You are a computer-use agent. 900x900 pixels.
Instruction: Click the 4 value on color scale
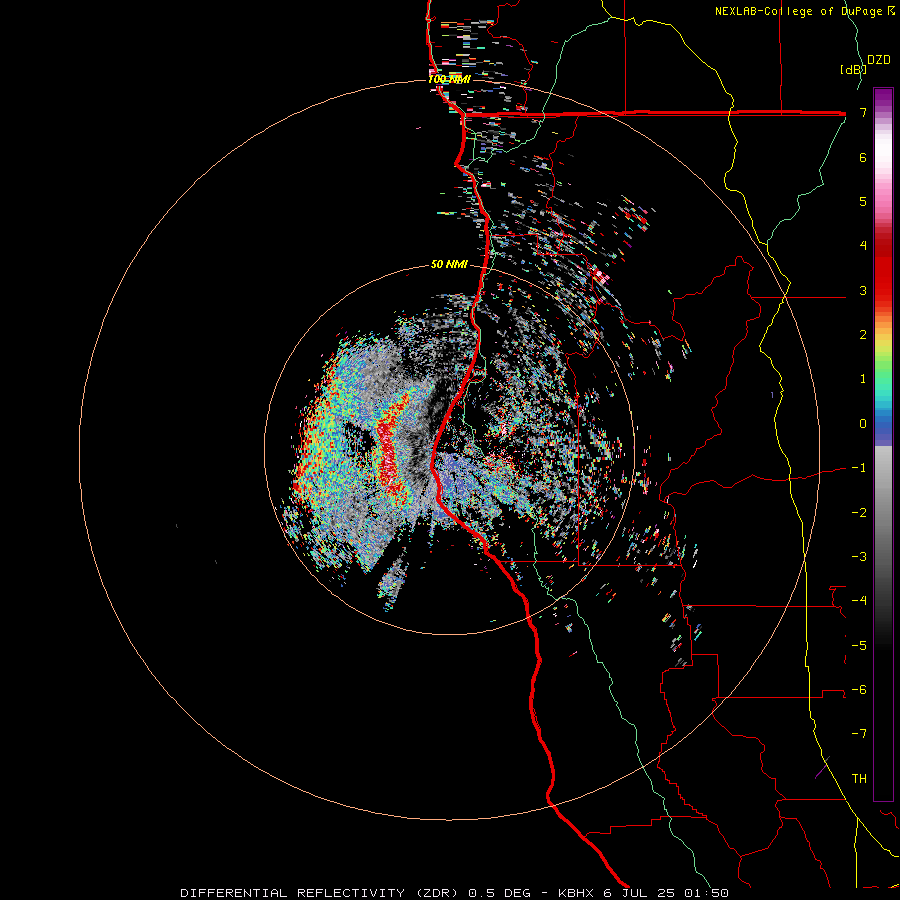[x=863, y=246]
